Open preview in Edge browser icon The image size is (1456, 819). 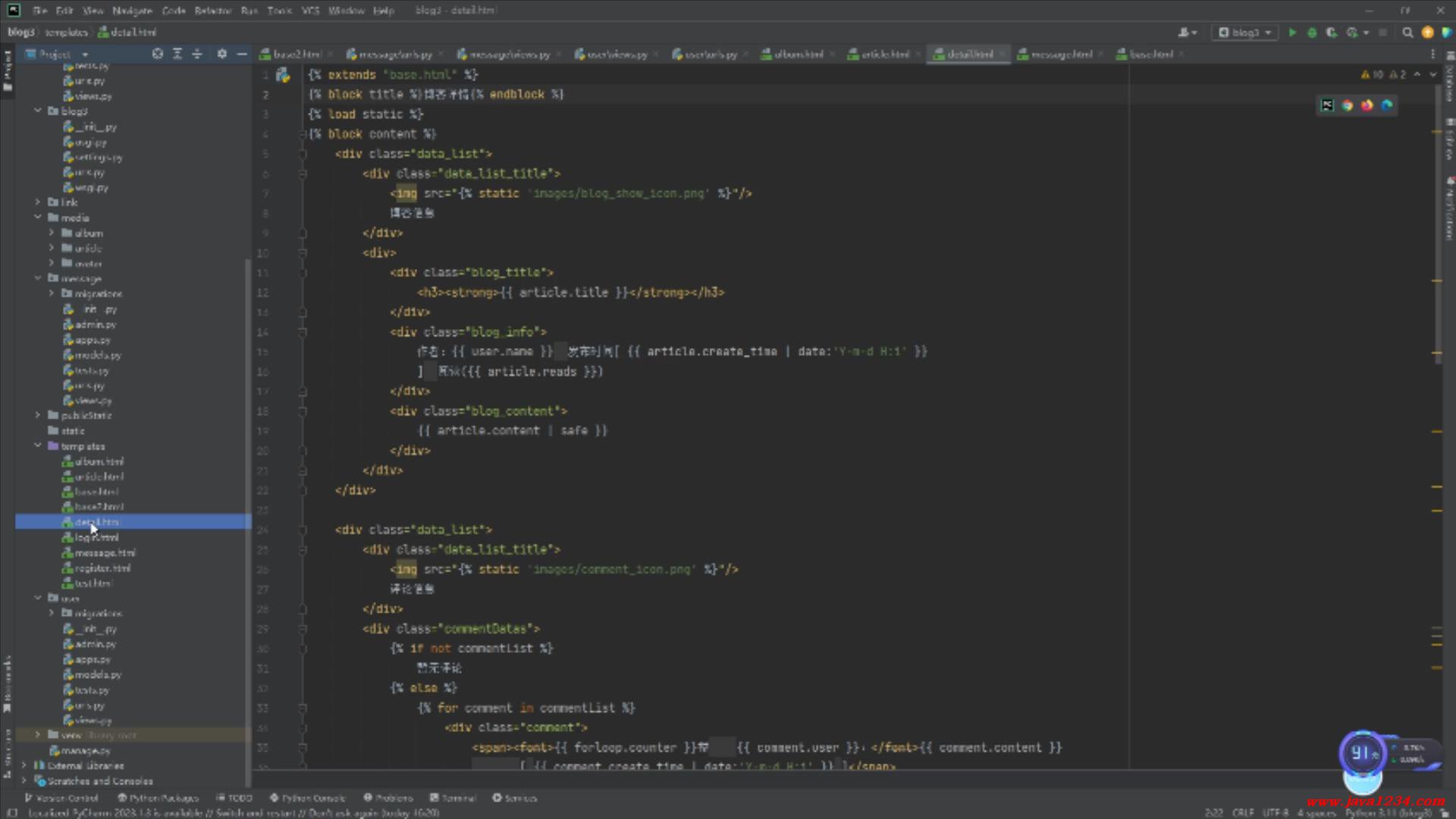tap(1387, 105)
